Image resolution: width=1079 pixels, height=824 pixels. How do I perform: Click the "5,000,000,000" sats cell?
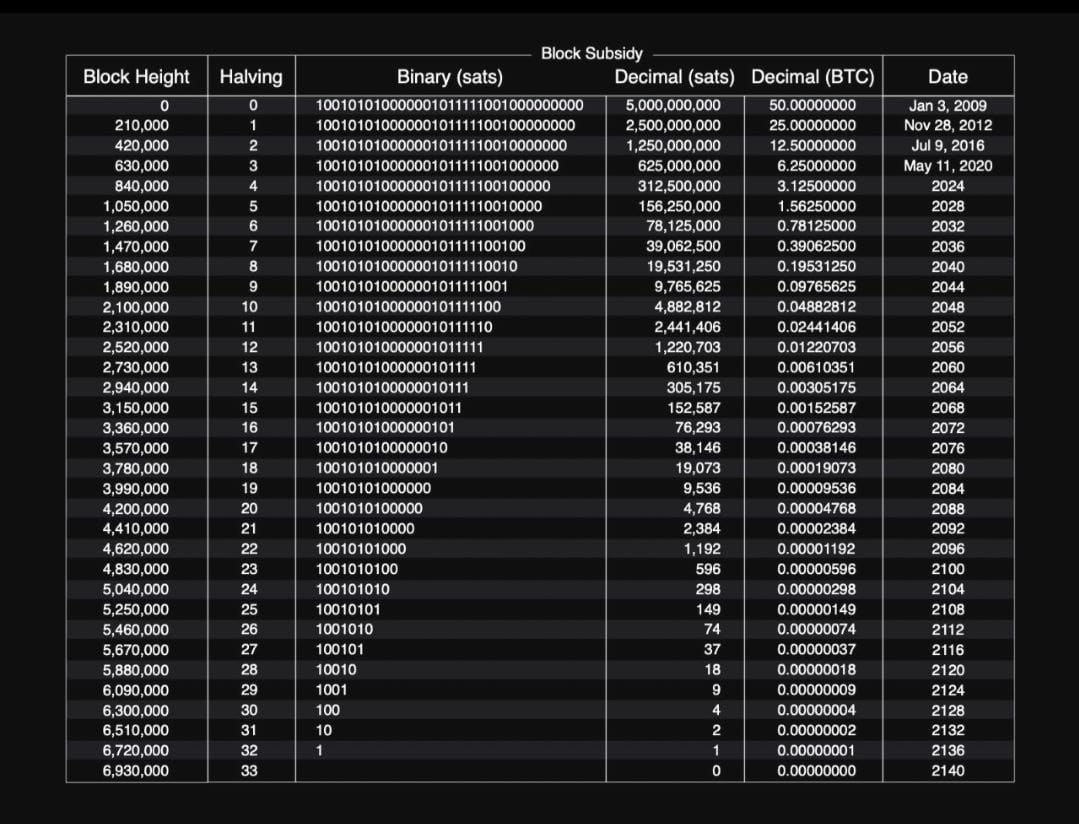coord(673,105)
